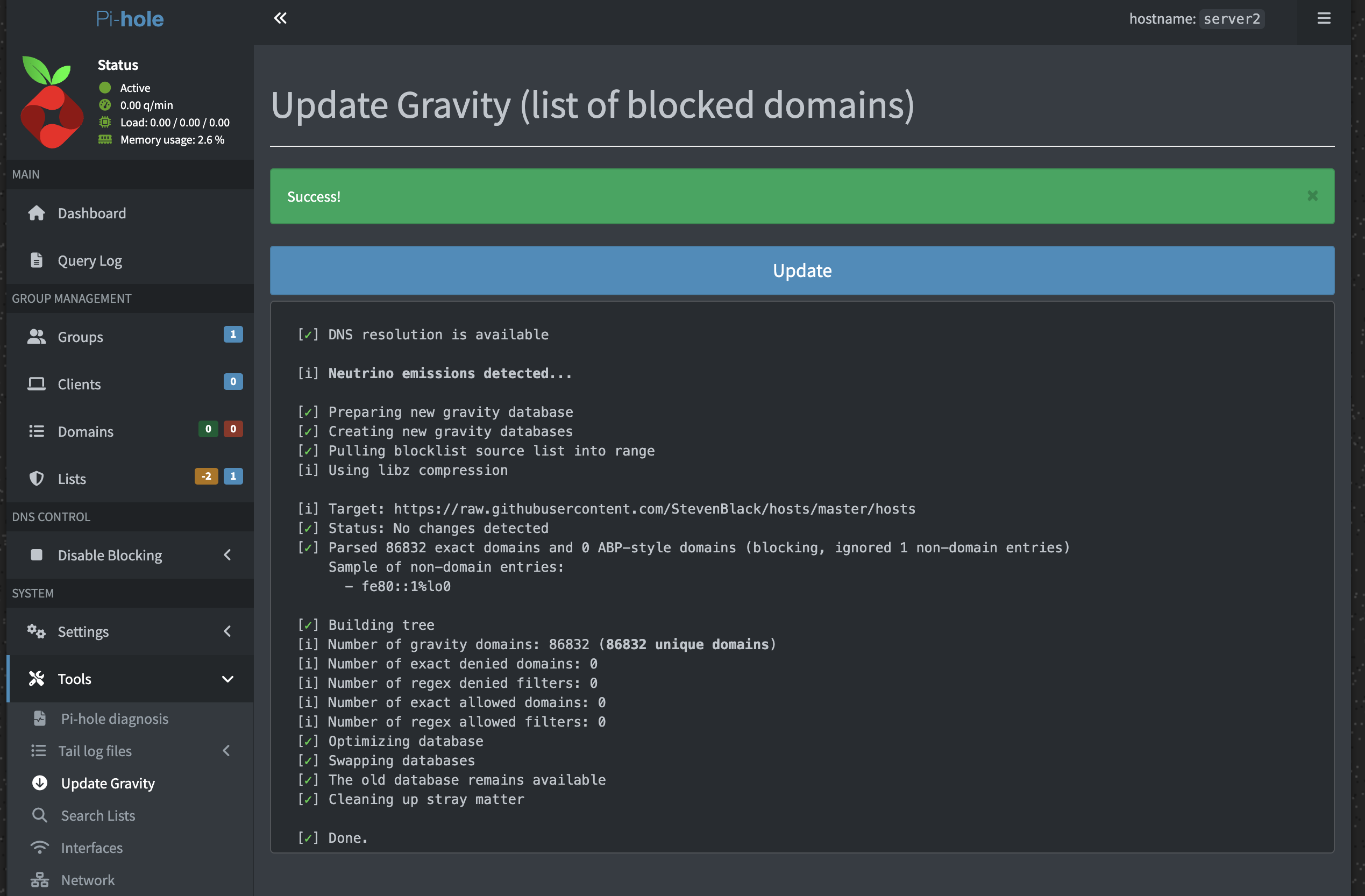Open the hamburger menu at top right
Screen dimensions: 1365x896
[1323, 18]
